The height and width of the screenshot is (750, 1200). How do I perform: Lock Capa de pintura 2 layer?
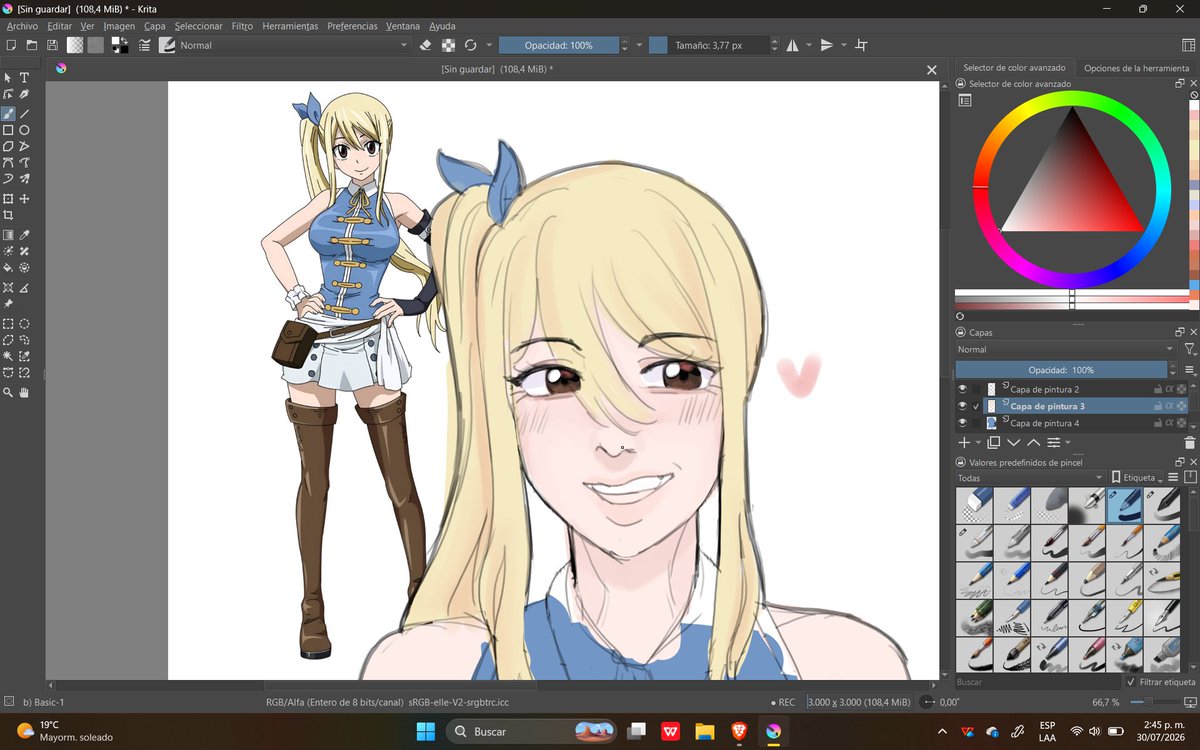coord(1157,389)
